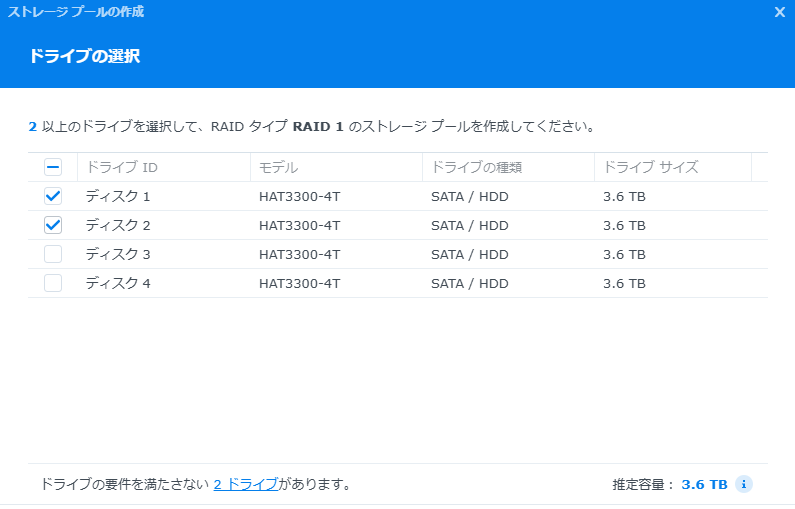Sort by the ドライブ ID column header

tap(121, 167)
